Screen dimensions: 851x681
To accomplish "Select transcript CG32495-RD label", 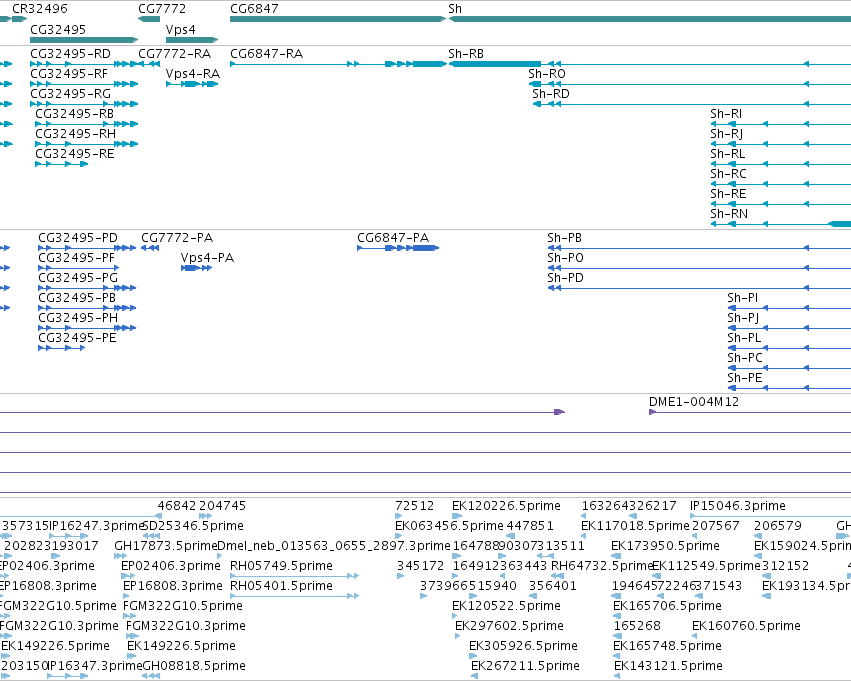I will coord(71,54).
